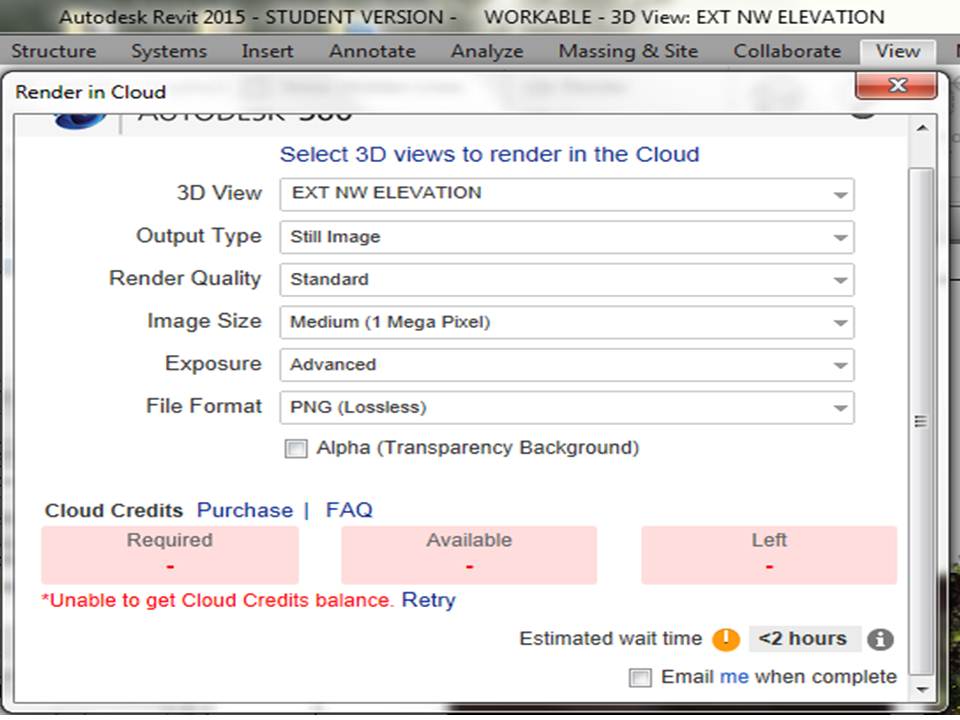The width and height of the screenshot is (960, 720).
Task: Click the 'Estimated wait time' label
Action: pos(610,639)
